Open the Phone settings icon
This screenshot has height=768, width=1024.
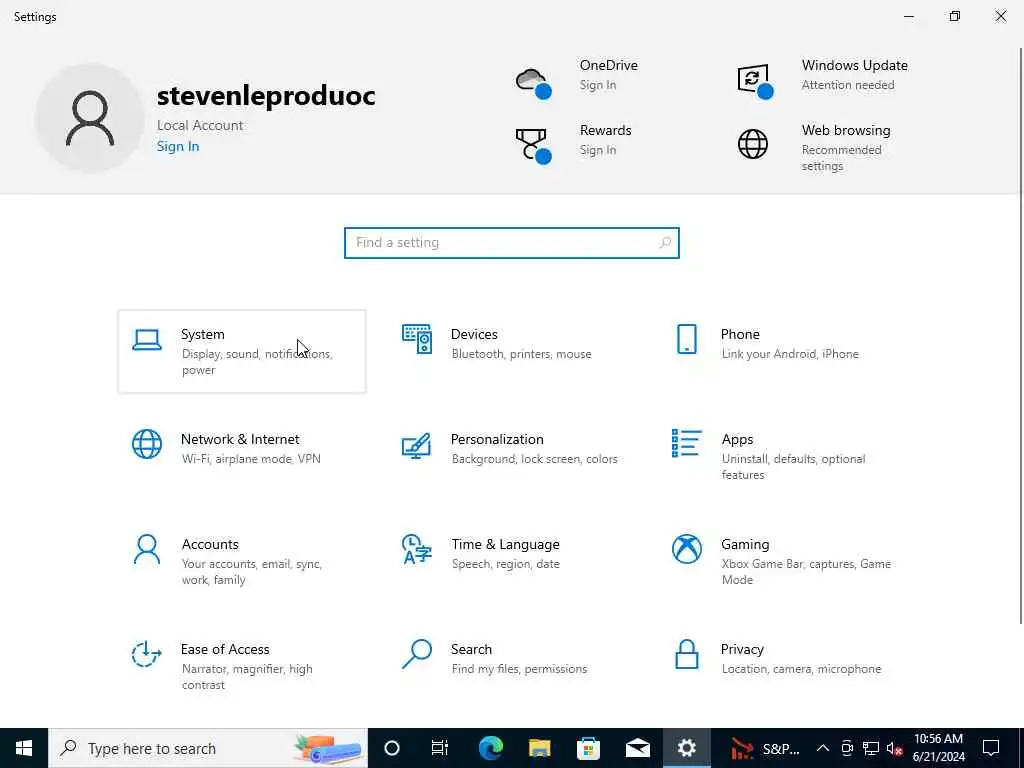pos(686,339)
